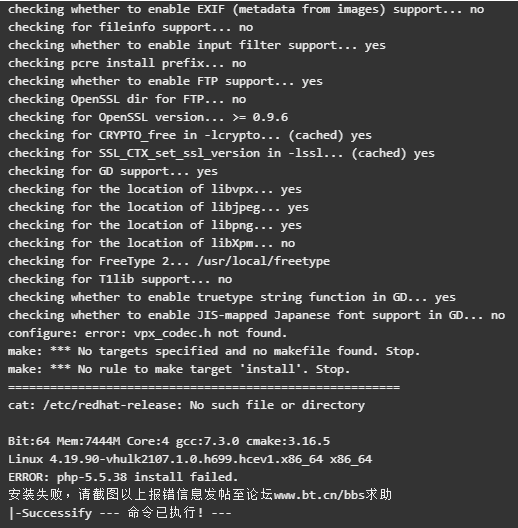Click the 'ERROR: php-5.5.38 install failed.' line

tap(123, 477)
